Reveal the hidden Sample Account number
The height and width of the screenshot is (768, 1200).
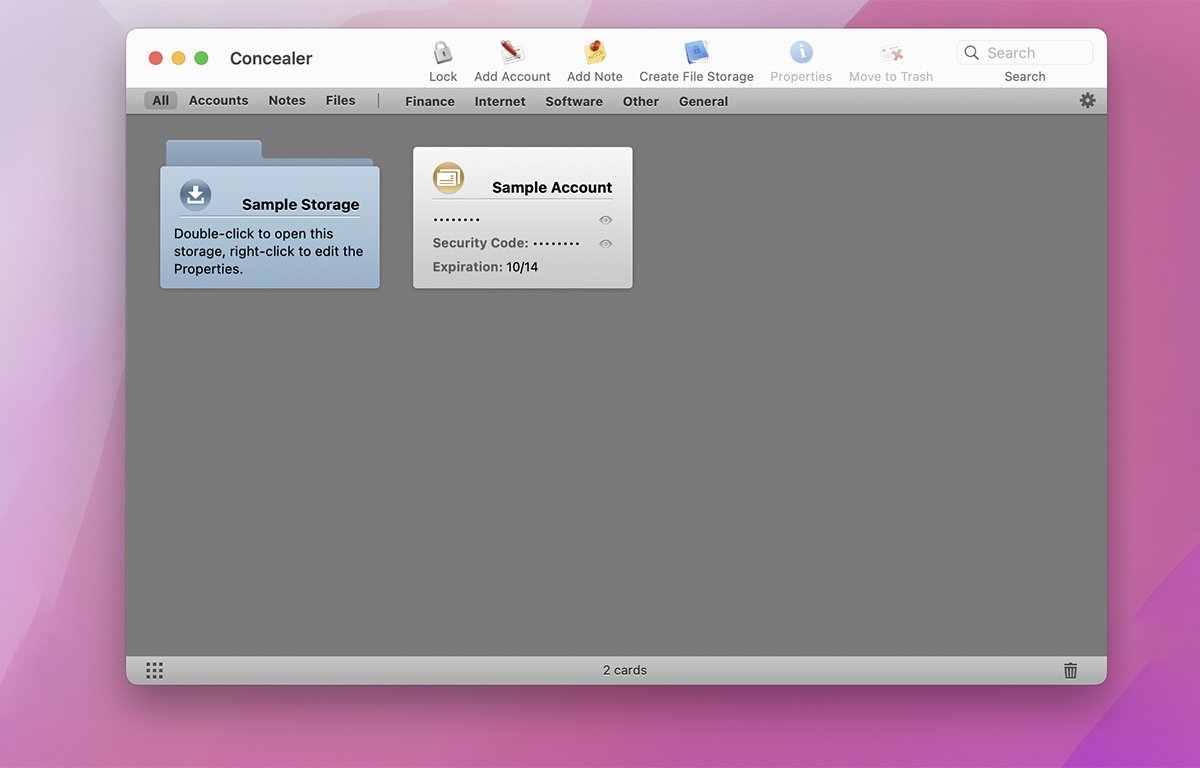pos(605,220)
